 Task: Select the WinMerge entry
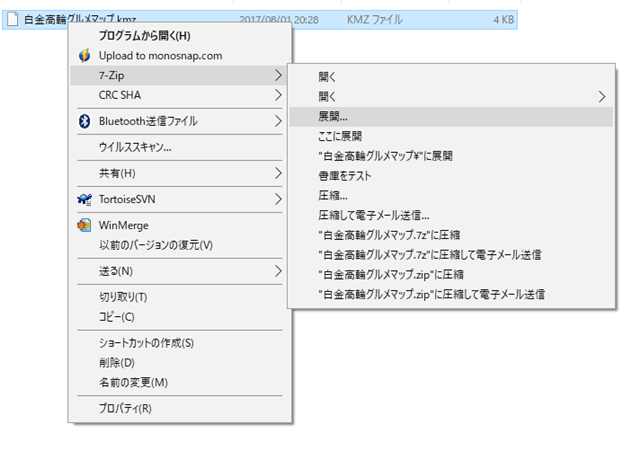coord(180,225)
